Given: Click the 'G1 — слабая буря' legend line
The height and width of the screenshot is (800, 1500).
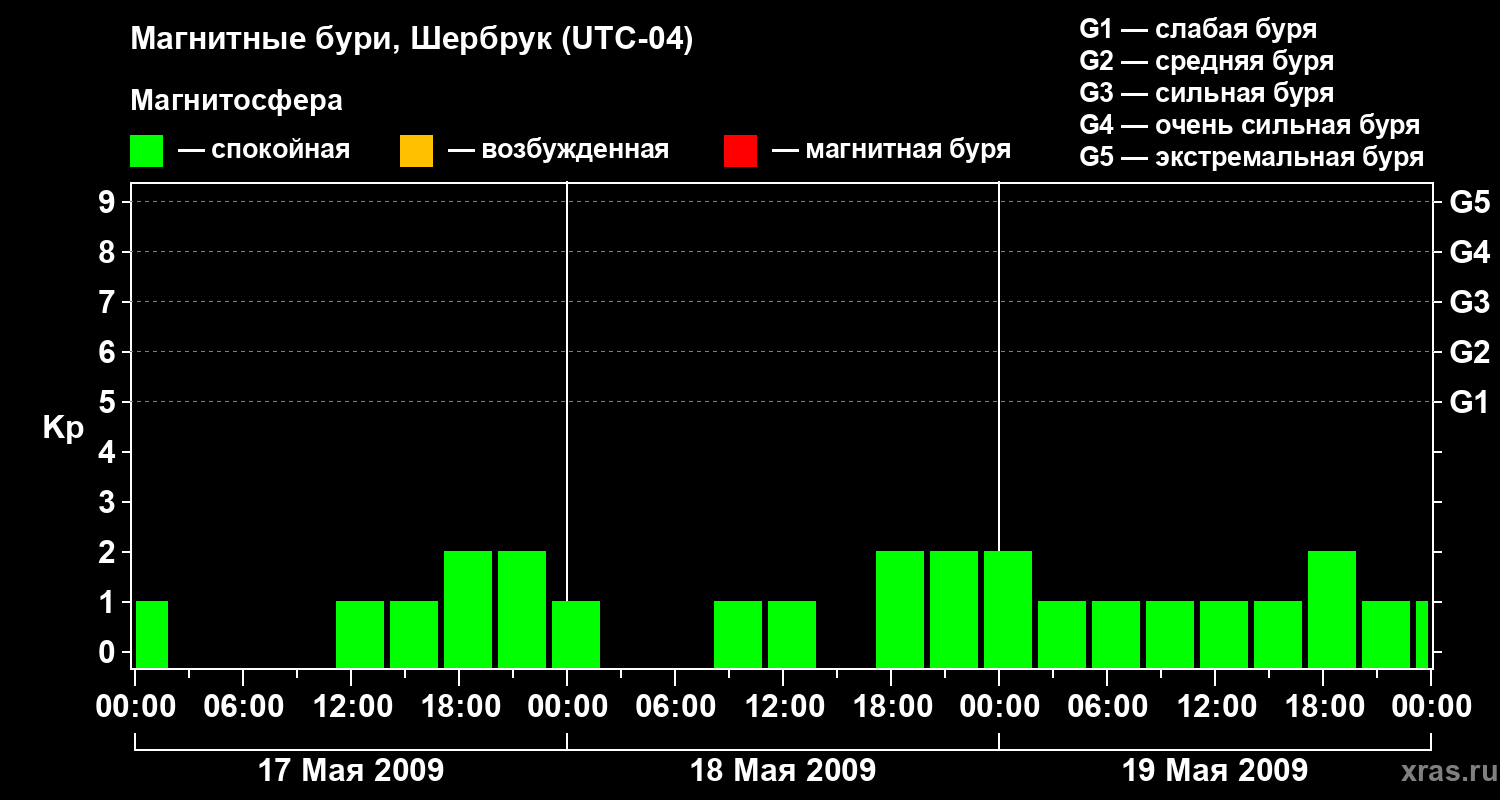Looking at the screenshot, I should 1198,29.
